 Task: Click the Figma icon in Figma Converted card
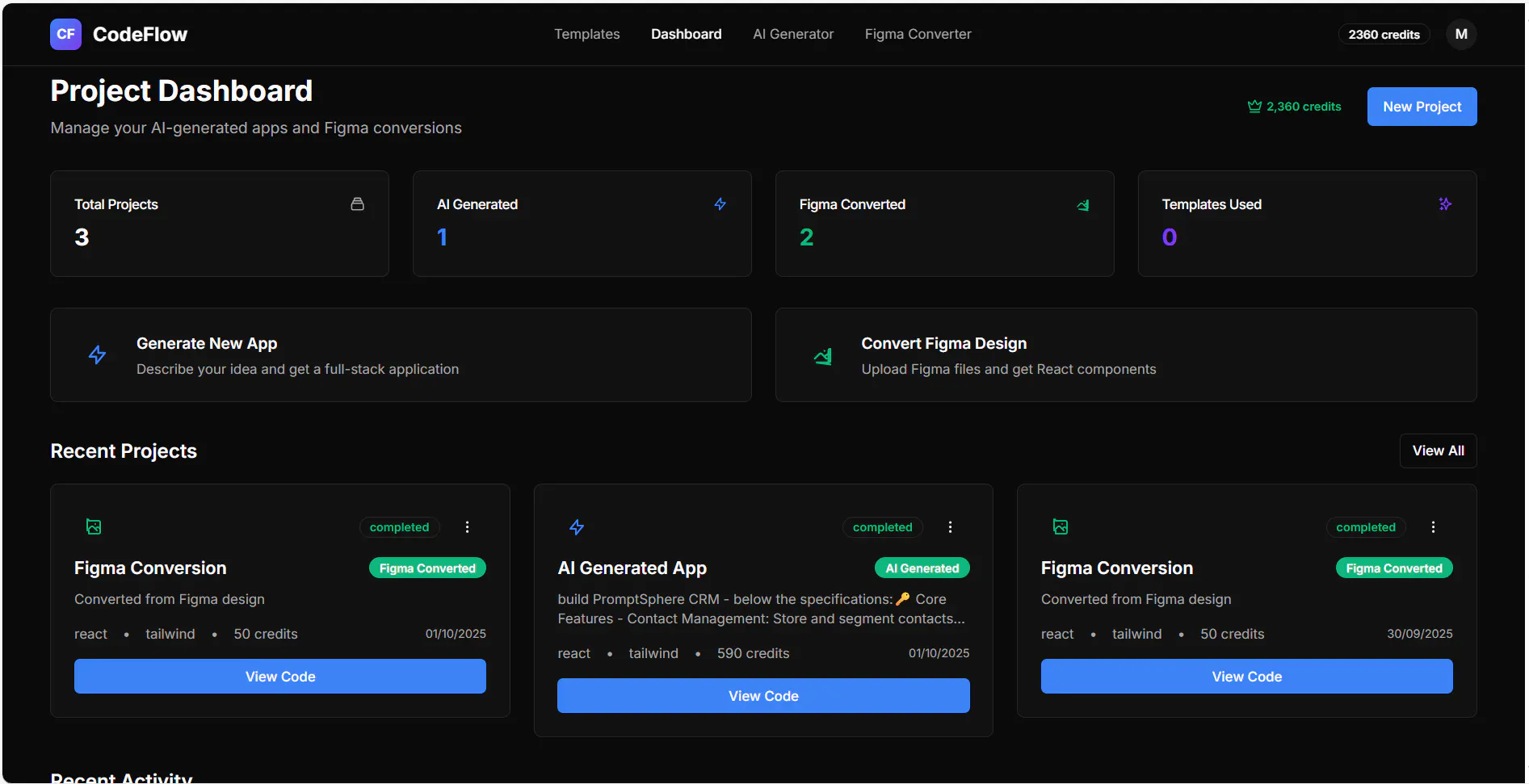point(1083,205)
